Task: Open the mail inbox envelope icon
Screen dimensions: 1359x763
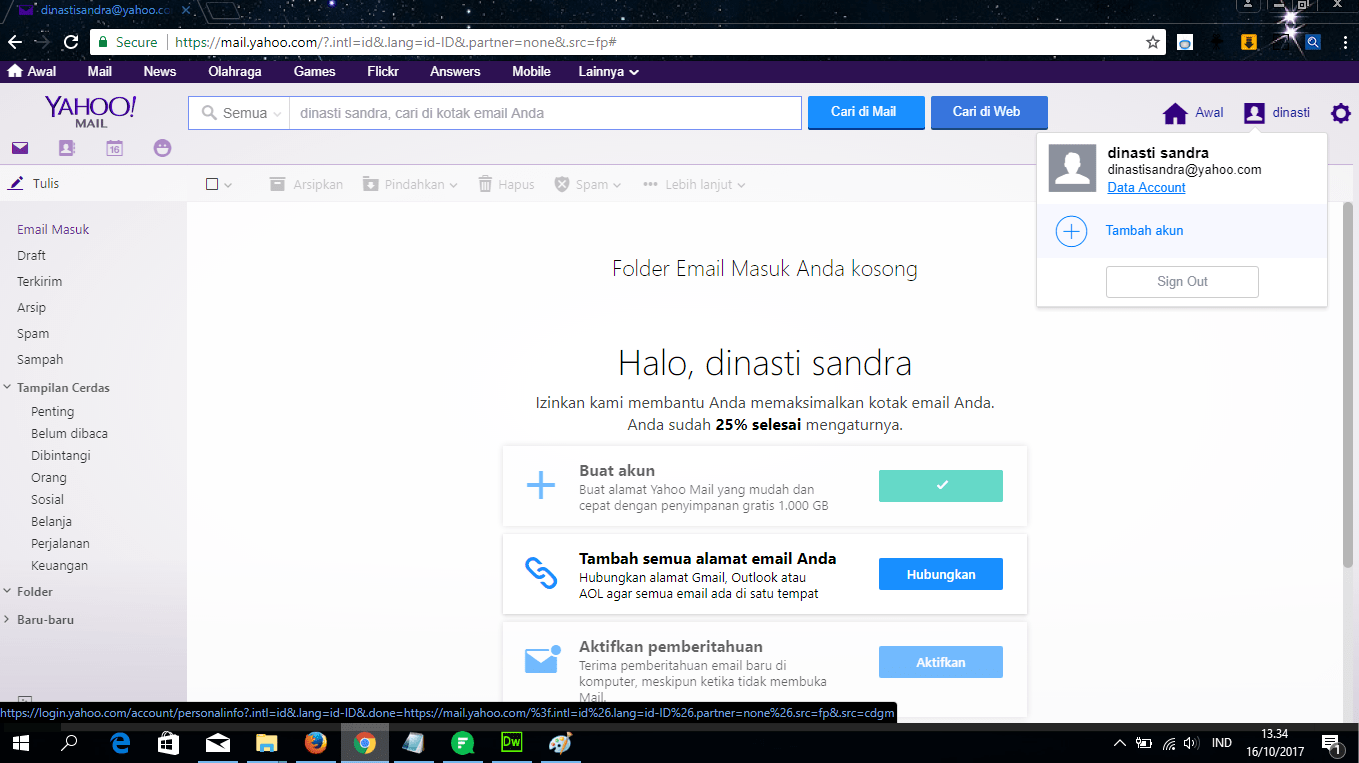Action: (x=20, y=148)
